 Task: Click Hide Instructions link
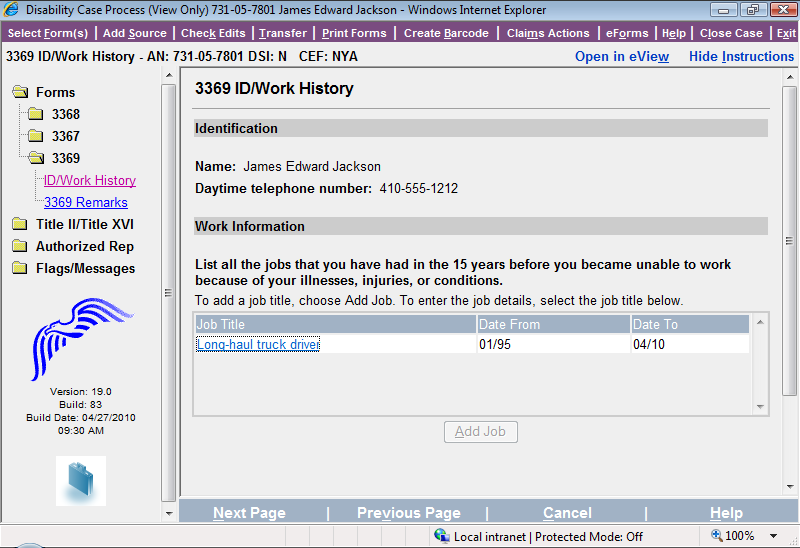pos(741,56)
